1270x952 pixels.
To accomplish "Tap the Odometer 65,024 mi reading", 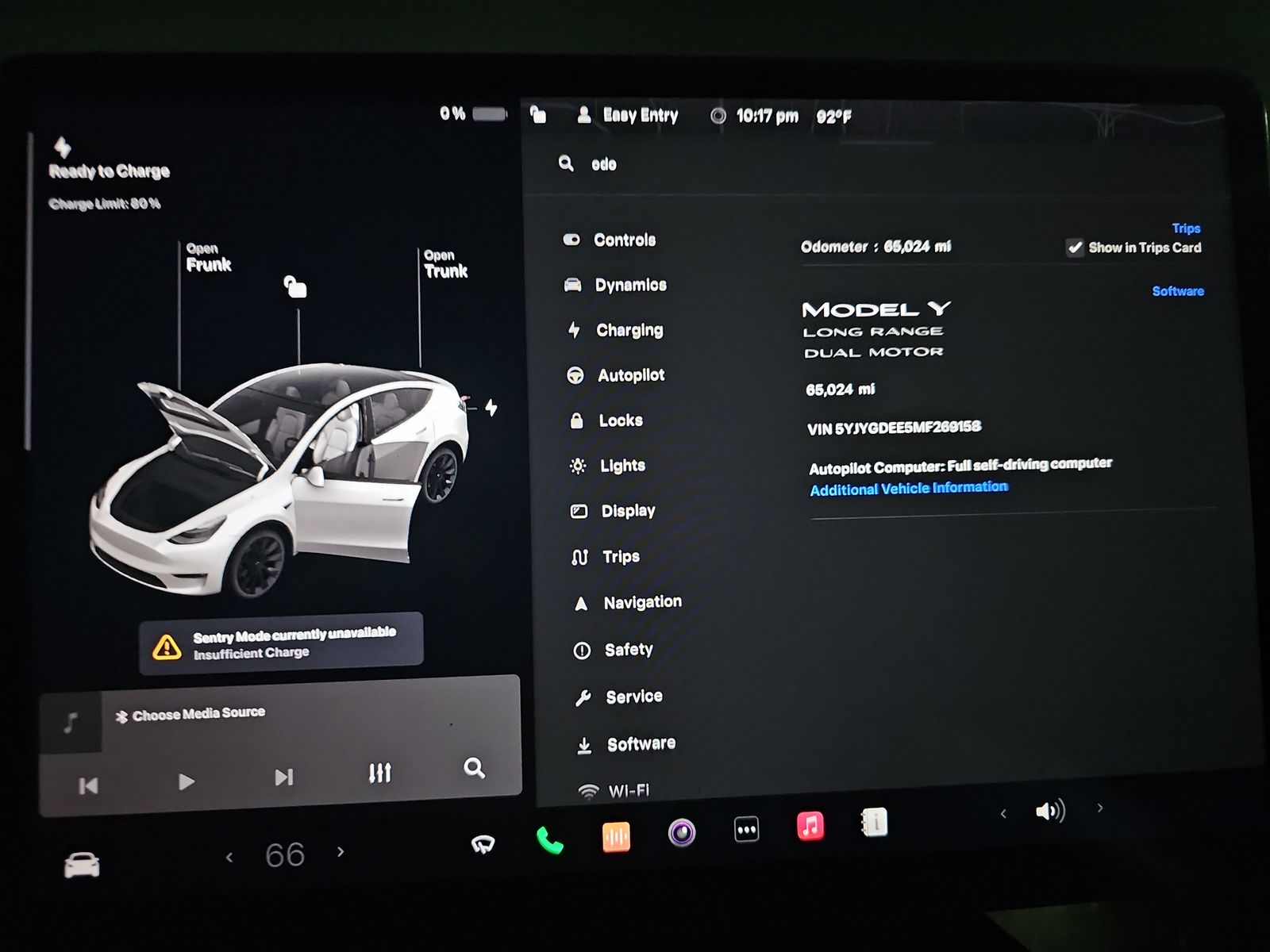I will pyautogui.click(x=876, y=247).
